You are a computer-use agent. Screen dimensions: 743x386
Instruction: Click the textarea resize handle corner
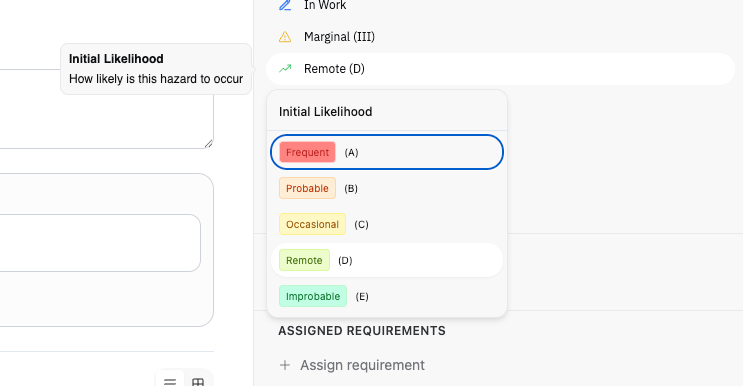click(x=208, y=144)
